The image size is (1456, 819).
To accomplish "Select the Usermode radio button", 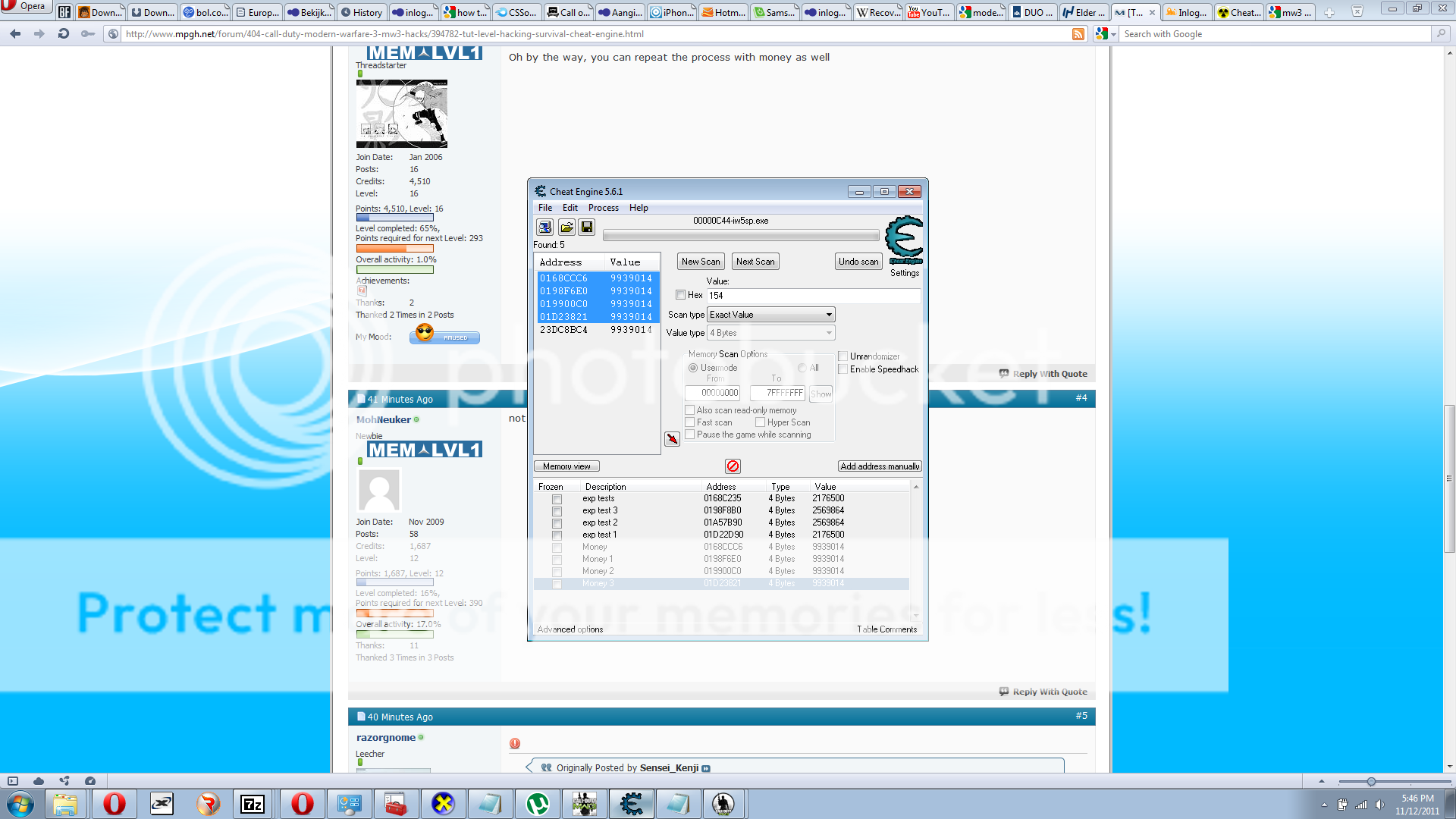I will click(x=692, y=368).
